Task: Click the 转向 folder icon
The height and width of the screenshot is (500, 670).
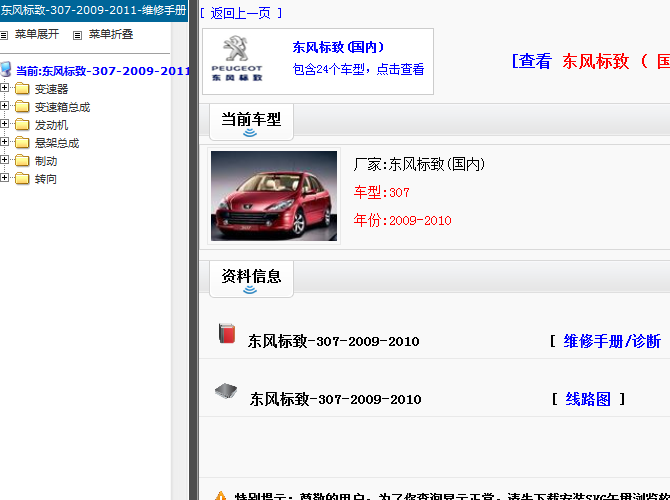Action: (x=22, y=178)
